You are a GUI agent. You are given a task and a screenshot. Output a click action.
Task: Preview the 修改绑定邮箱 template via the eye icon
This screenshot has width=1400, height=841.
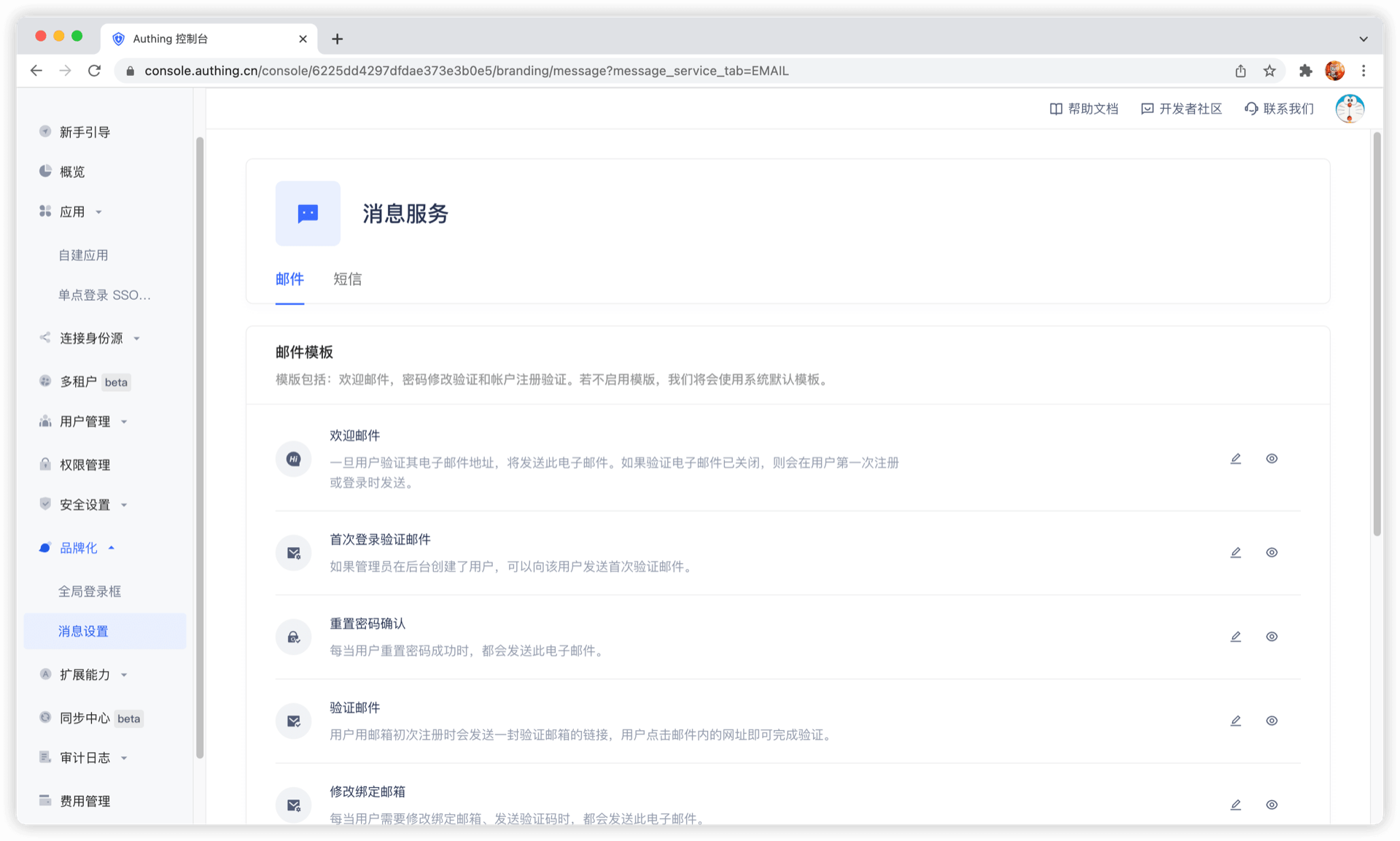(x=1272, y=805)
